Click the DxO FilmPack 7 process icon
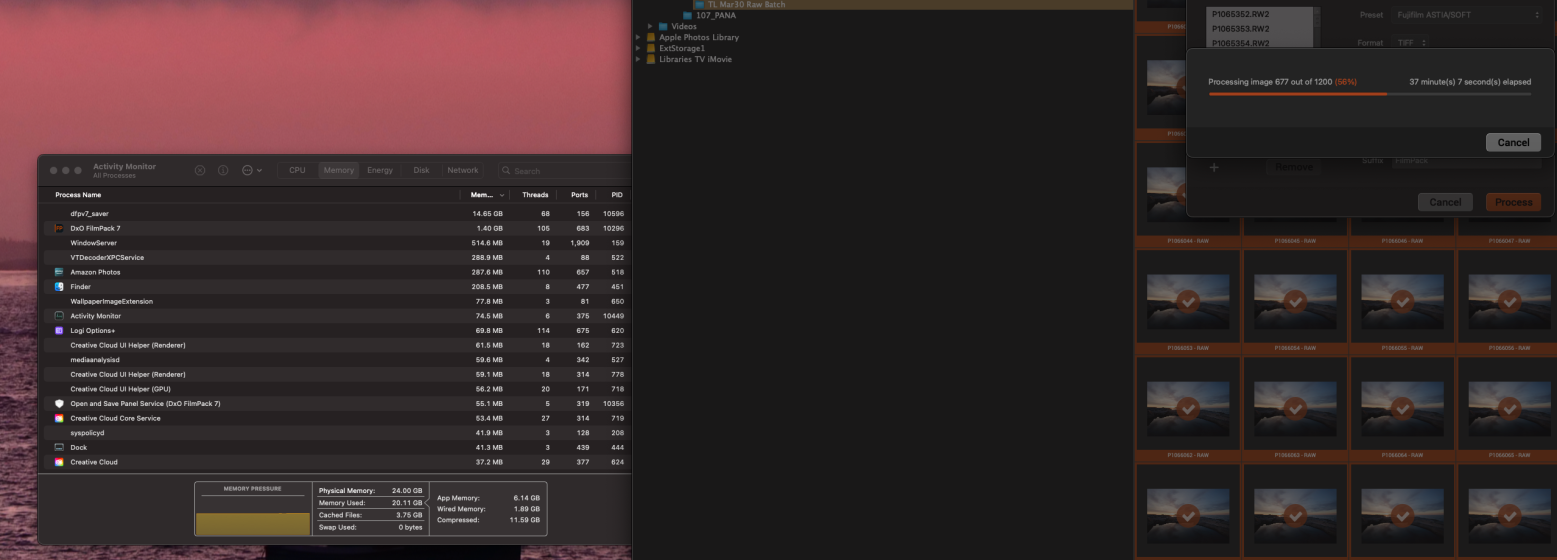Viewport: 1557px width, 560px height. pos(59,228)
